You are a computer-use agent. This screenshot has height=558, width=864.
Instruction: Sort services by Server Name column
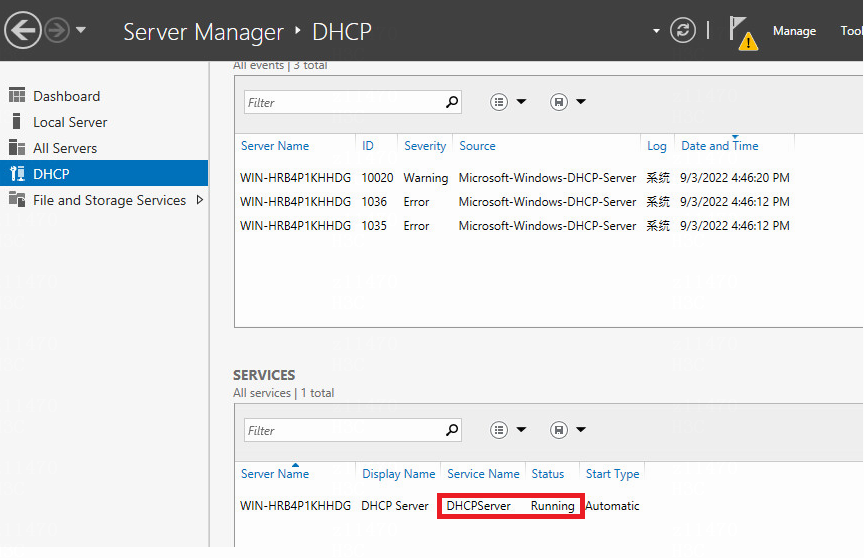point(275,474)
